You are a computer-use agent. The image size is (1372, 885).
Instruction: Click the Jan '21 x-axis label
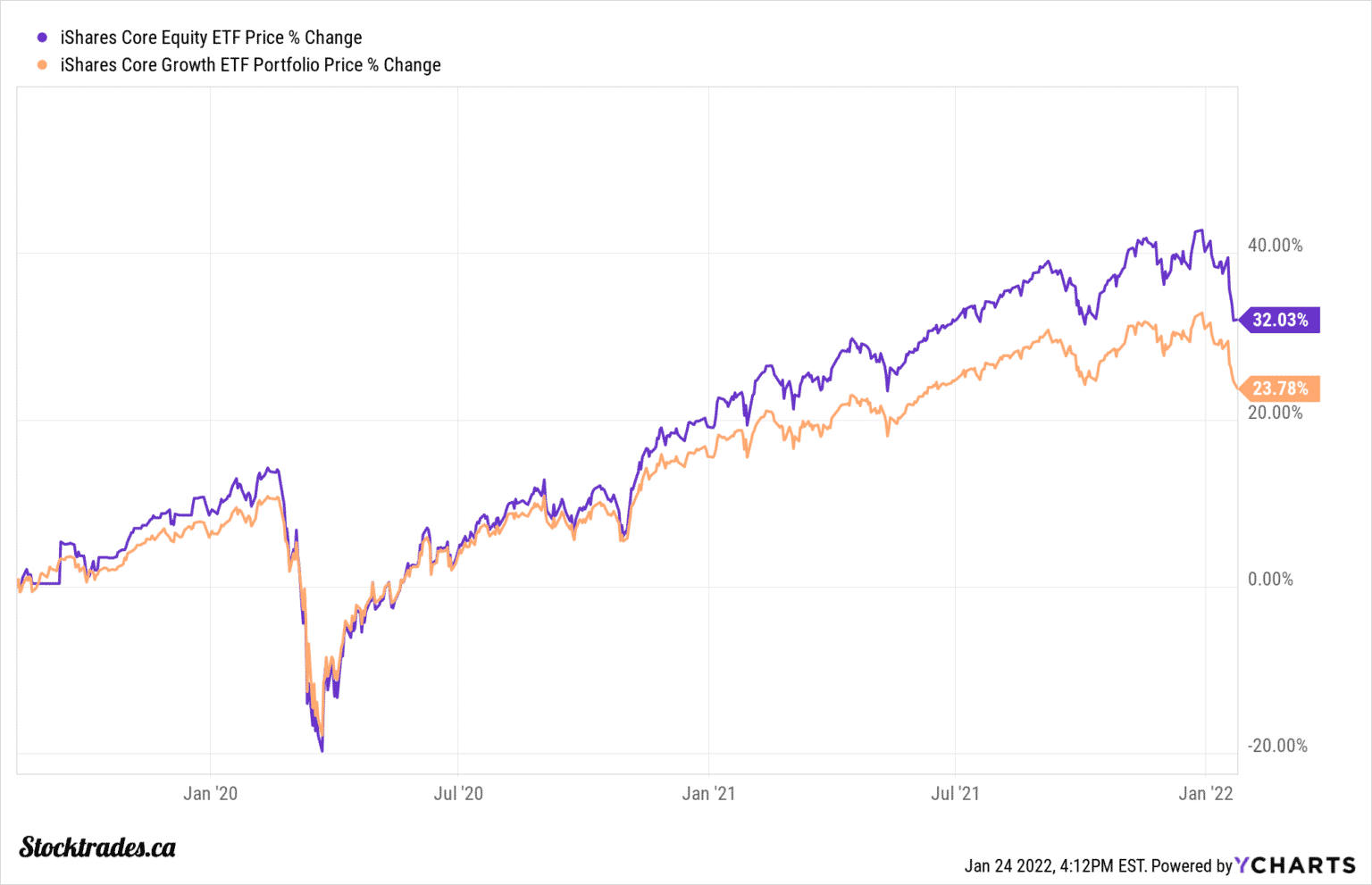tap(708, 793)
